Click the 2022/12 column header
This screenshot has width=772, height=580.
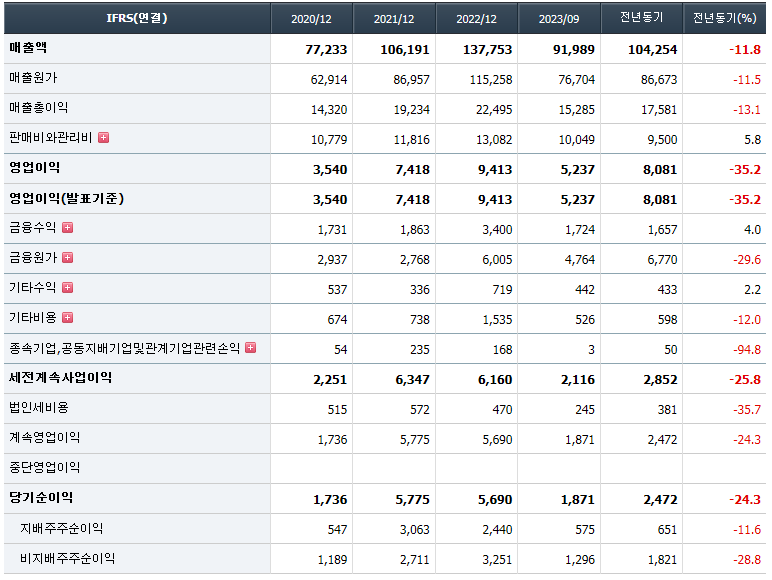[x=476, y=19]
